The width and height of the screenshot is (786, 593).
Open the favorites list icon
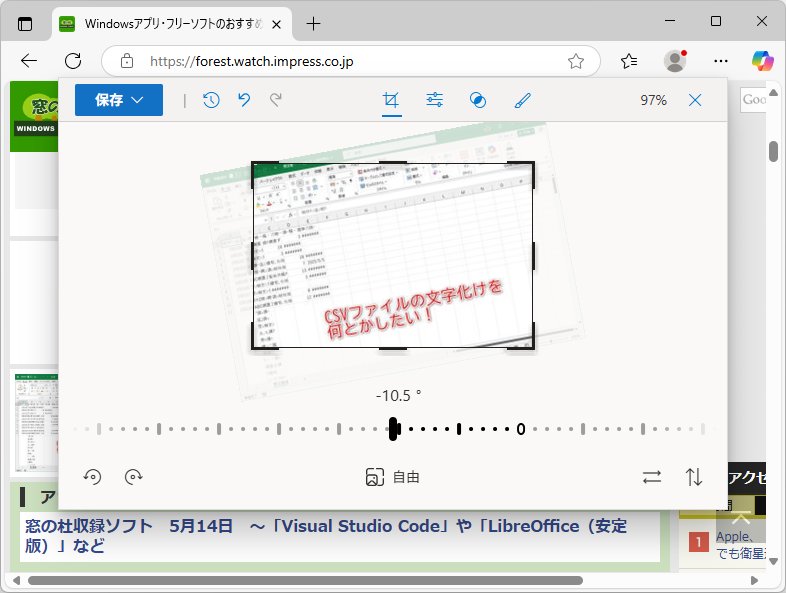click(x=629, y=61)
